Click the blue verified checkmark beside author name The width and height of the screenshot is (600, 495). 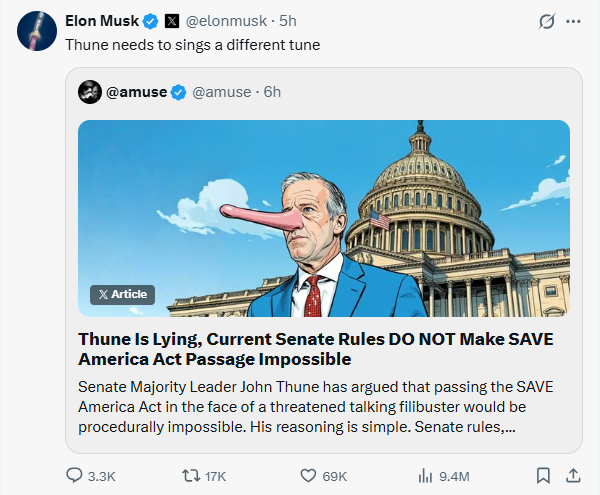(x=151, y=20)
